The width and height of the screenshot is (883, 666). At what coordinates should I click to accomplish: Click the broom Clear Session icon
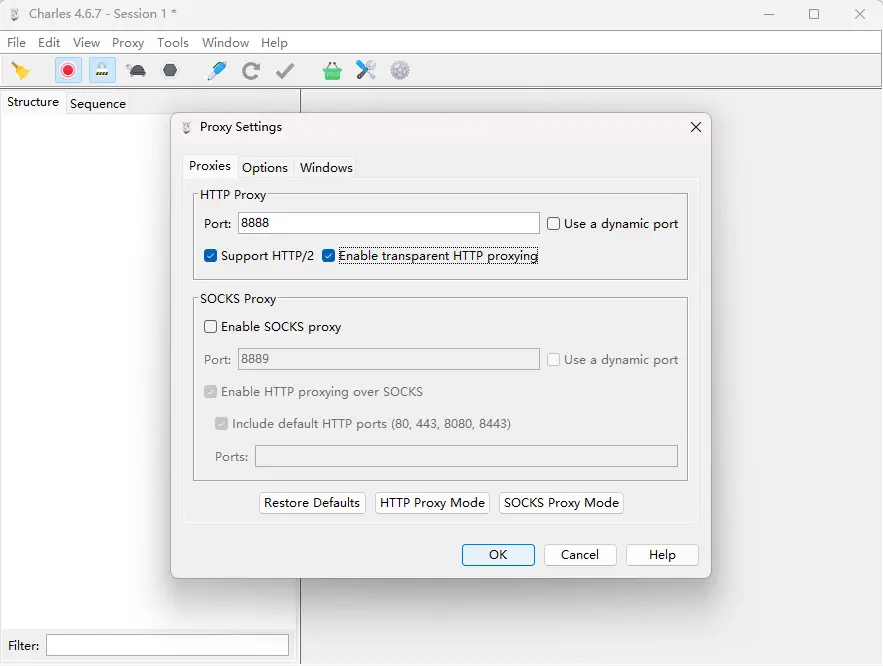(21, 71)
